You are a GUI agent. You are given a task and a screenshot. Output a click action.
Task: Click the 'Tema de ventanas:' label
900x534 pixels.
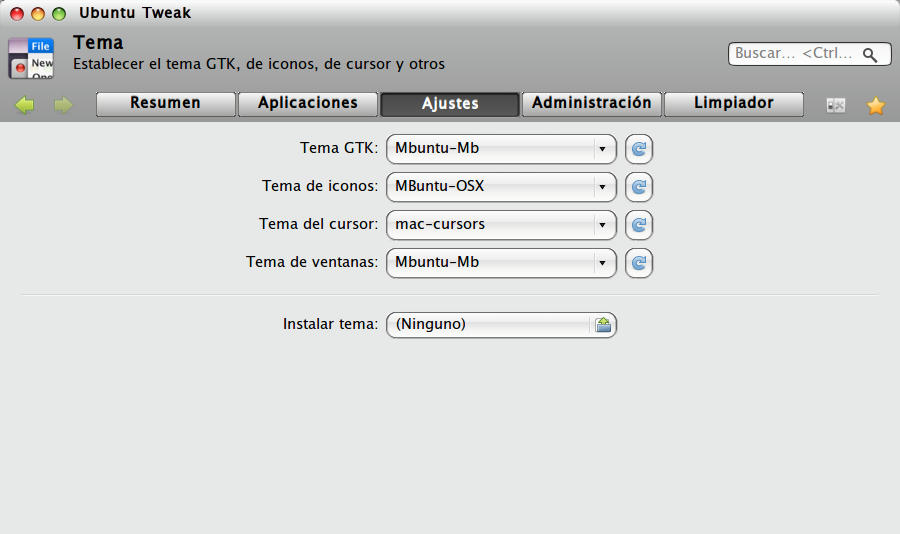[x=312, y=262]
